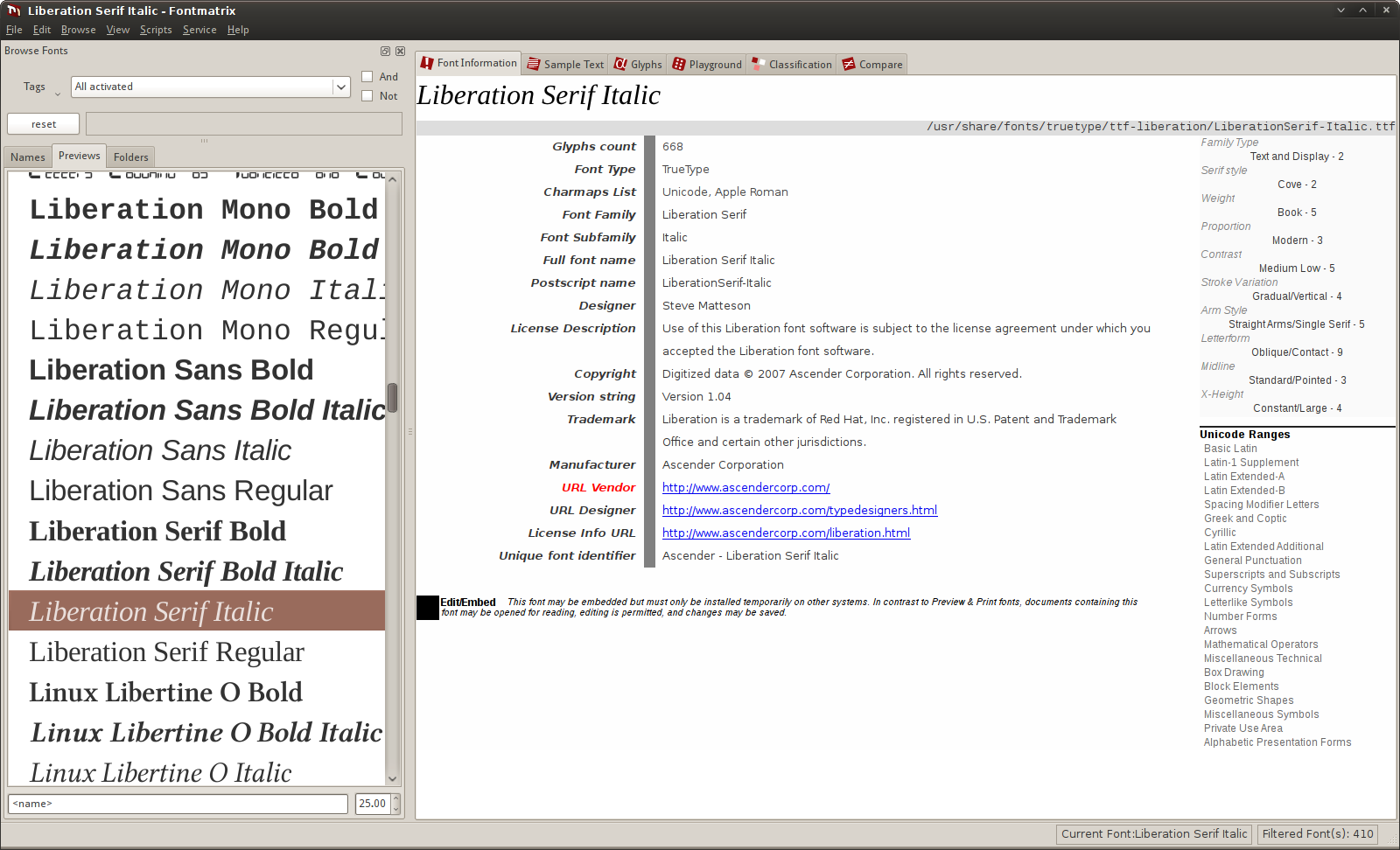Open the ascendercorp.com vendor link
1400x850 pixels.
[745, 487]
